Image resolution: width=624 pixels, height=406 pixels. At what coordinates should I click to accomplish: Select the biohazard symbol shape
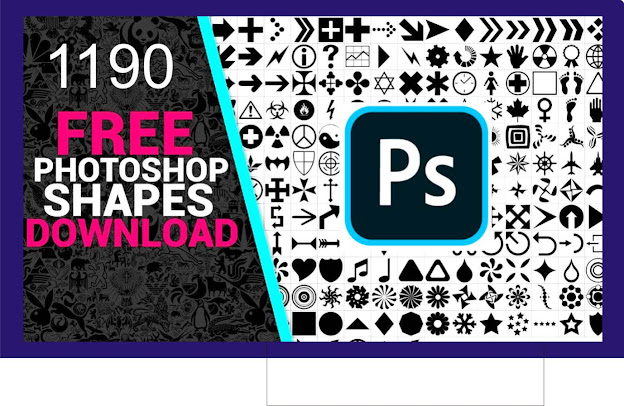pyautogui.click(x=277, y=110)
